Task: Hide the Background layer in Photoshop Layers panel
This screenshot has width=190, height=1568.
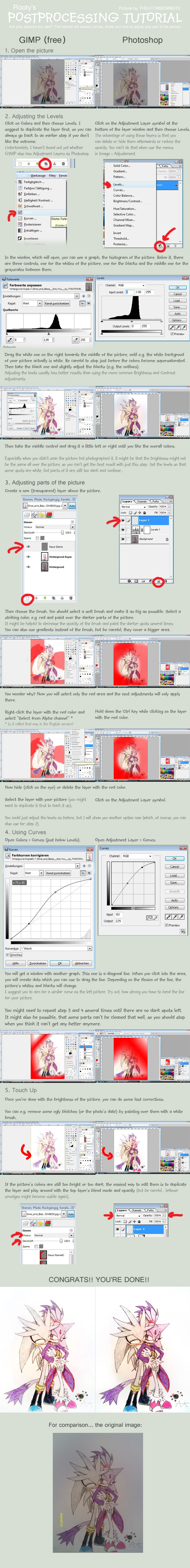Action: pyautogui.click(x=123, y=539)
